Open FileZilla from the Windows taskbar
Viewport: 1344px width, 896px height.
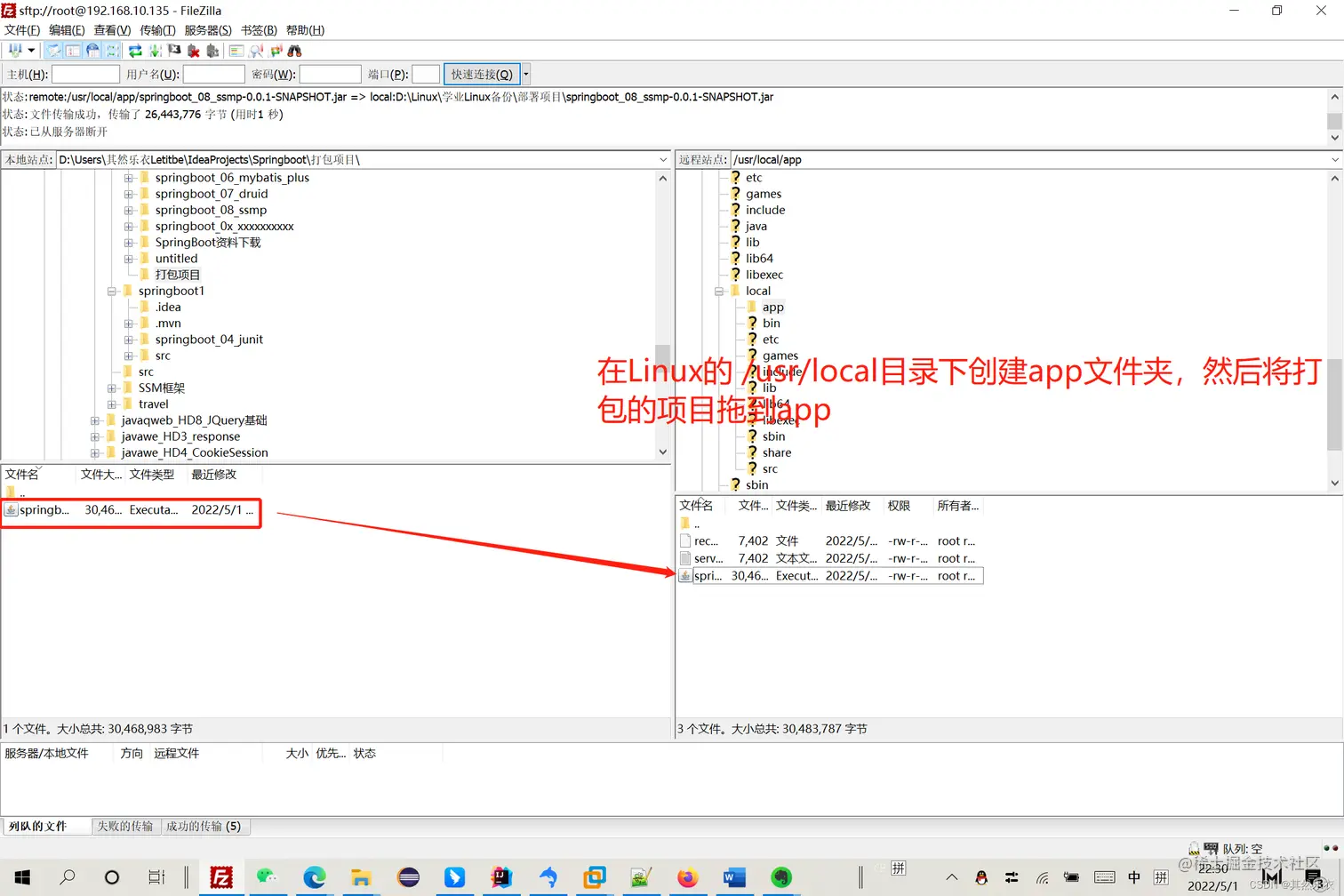pyautogui.click(x=221, y=877)
